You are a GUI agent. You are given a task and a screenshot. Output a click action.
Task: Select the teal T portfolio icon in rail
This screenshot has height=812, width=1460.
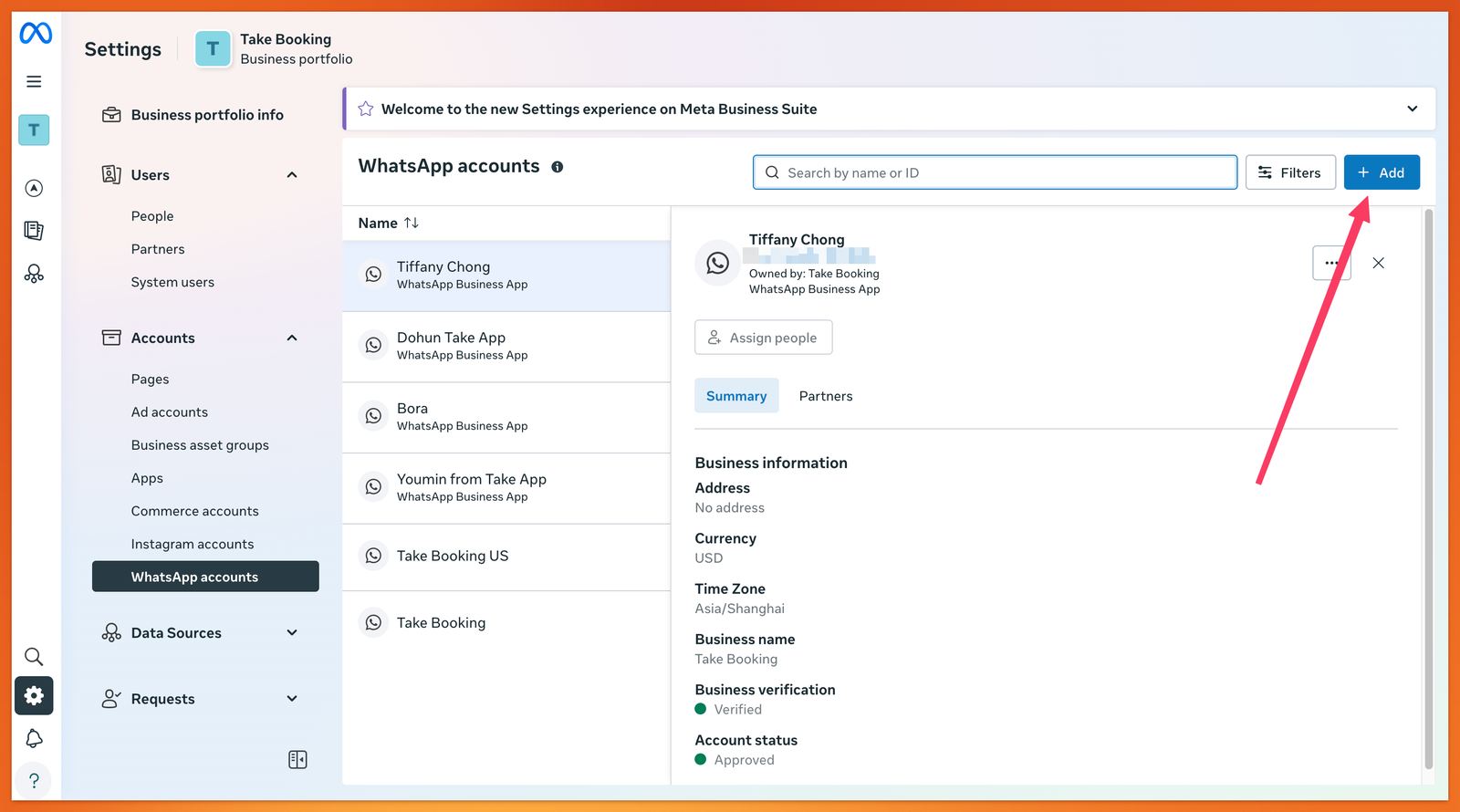[x=34, y=130]
